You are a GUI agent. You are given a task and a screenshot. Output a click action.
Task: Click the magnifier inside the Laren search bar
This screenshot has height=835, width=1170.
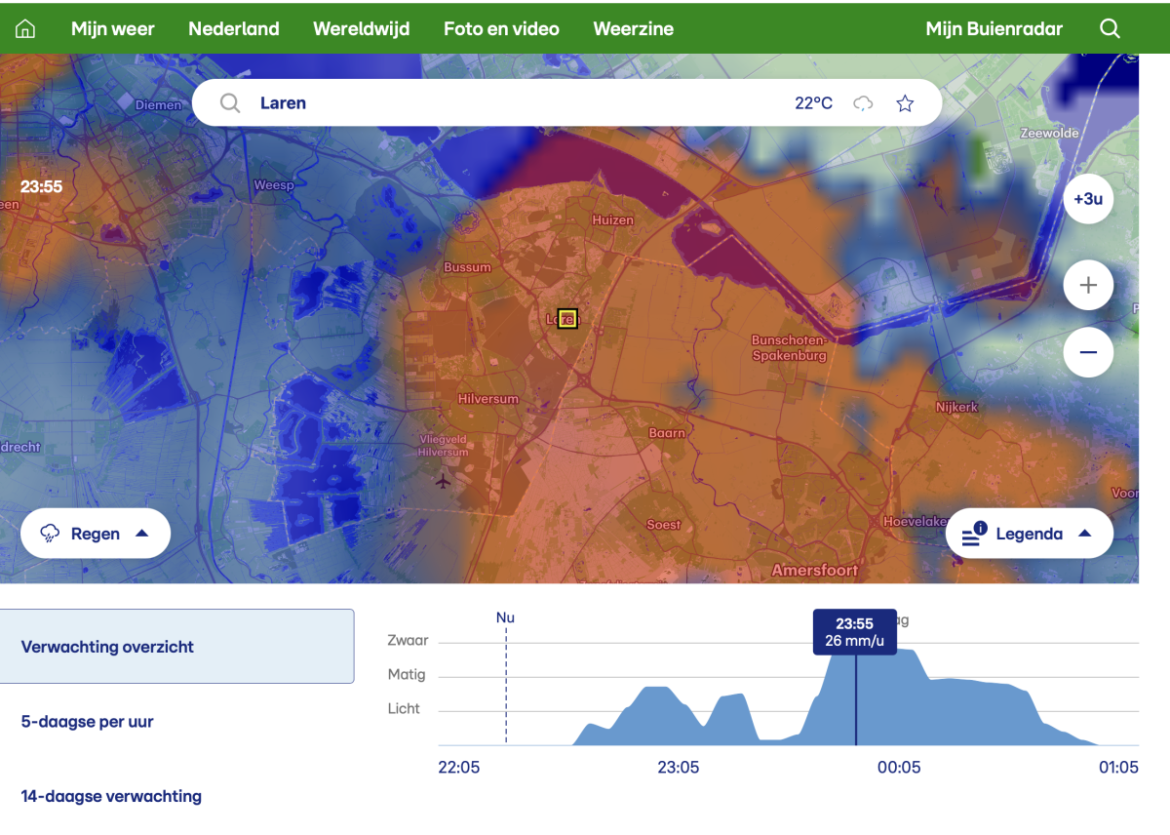(230, 103)
